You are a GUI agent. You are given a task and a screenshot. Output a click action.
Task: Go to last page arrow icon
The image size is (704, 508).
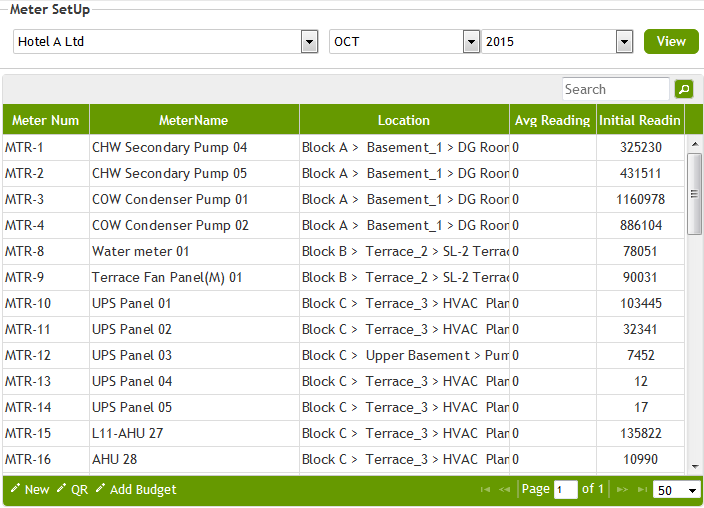[641, 490]
